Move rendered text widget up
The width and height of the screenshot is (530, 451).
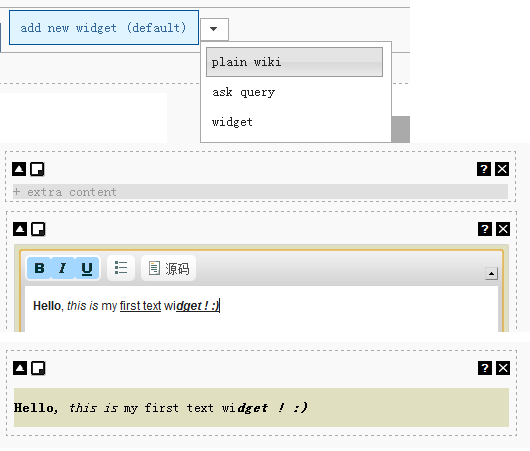coord(20,368)
